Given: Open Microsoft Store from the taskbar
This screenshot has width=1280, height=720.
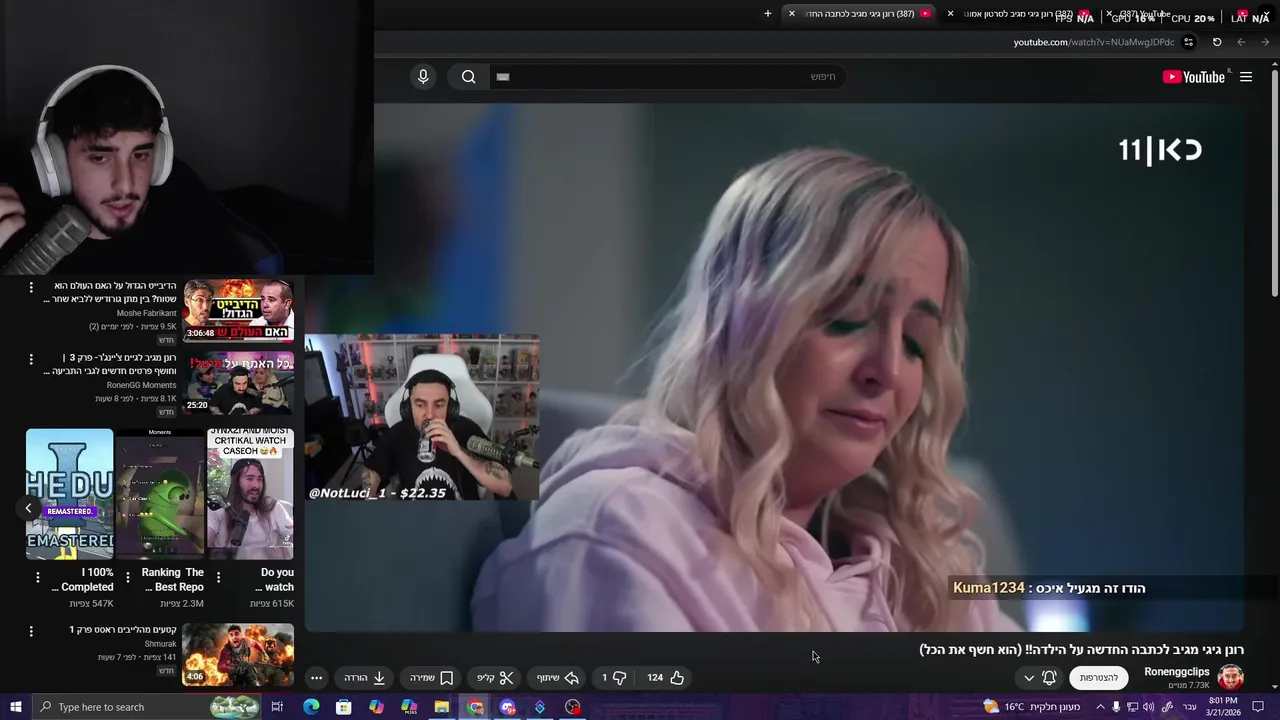Looking at the screenshot, I should 343,707.
